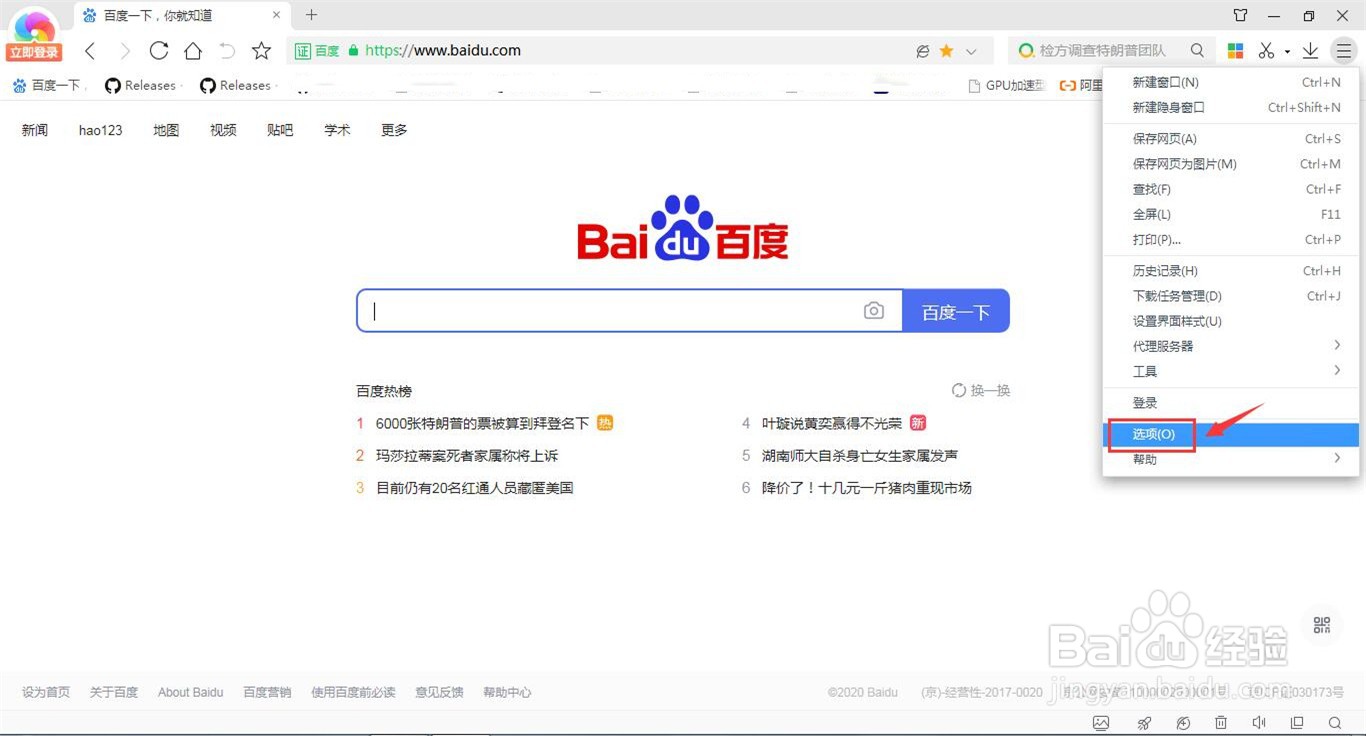Open the 学术 link

(x=337, y=130)
